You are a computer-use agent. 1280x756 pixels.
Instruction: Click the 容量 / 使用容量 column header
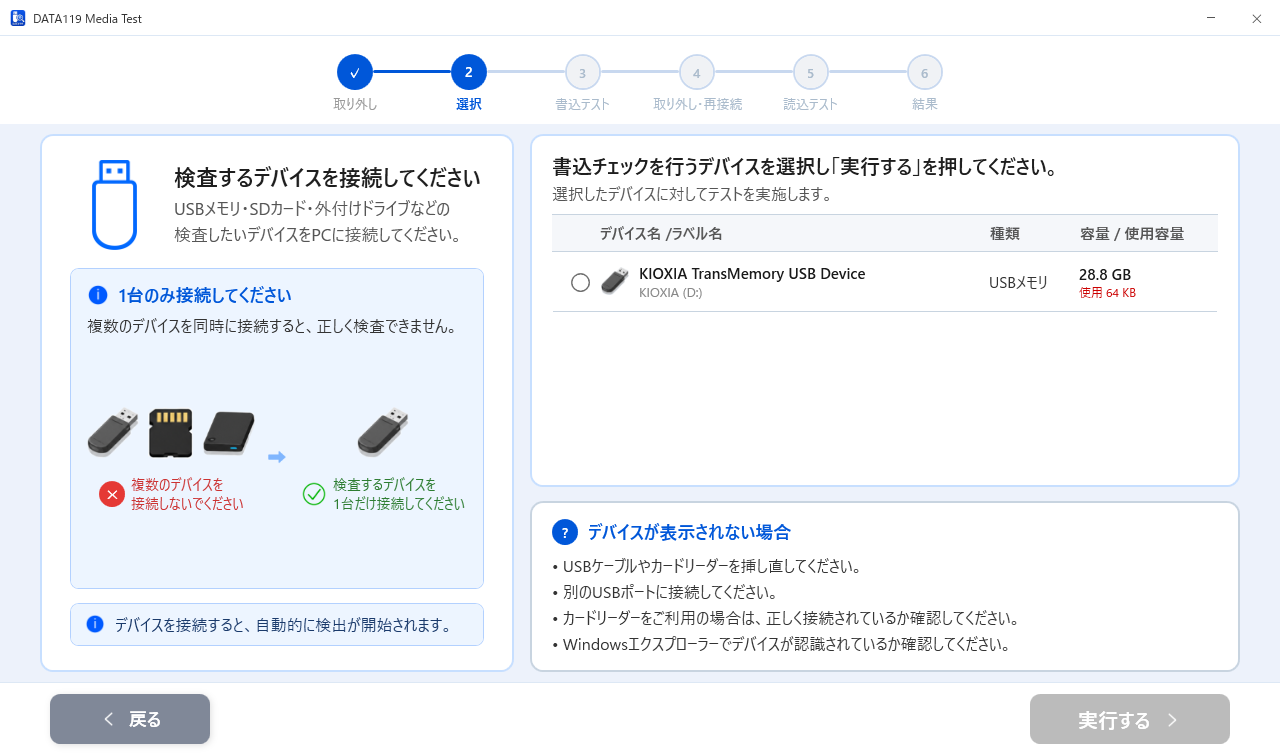[x=1132, y=234]
